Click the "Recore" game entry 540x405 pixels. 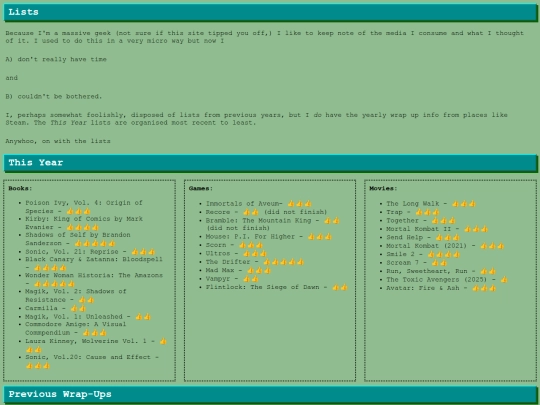266,212
